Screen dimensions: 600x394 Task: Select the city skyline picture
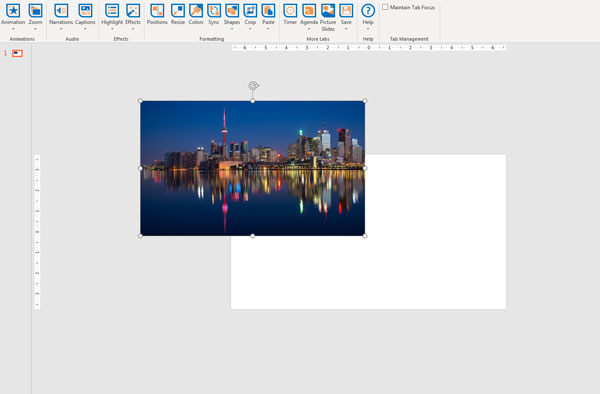[253, 168]
